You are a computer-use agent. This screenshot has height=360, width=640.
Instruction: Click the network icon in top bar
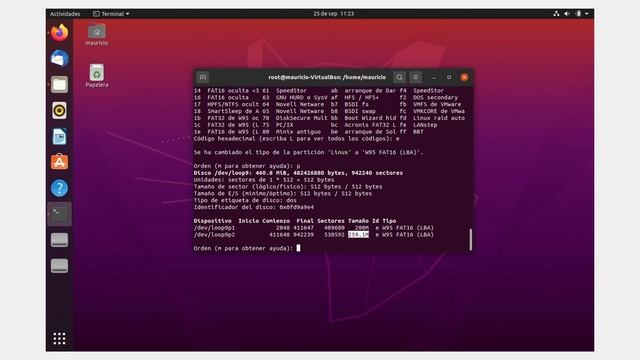pyautogui.click(x=556, y=13)
